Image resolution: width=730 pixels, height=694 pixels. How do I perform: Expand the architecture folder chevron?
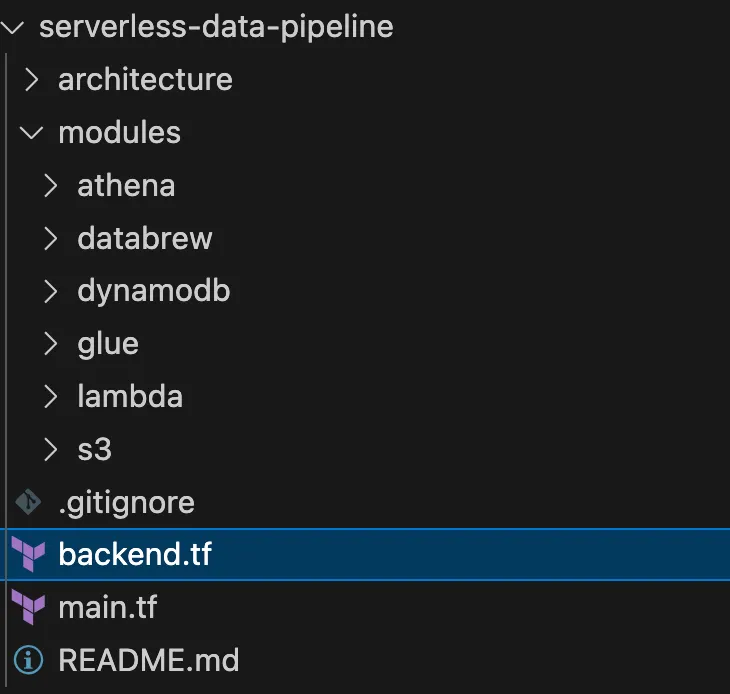(33, 80)
